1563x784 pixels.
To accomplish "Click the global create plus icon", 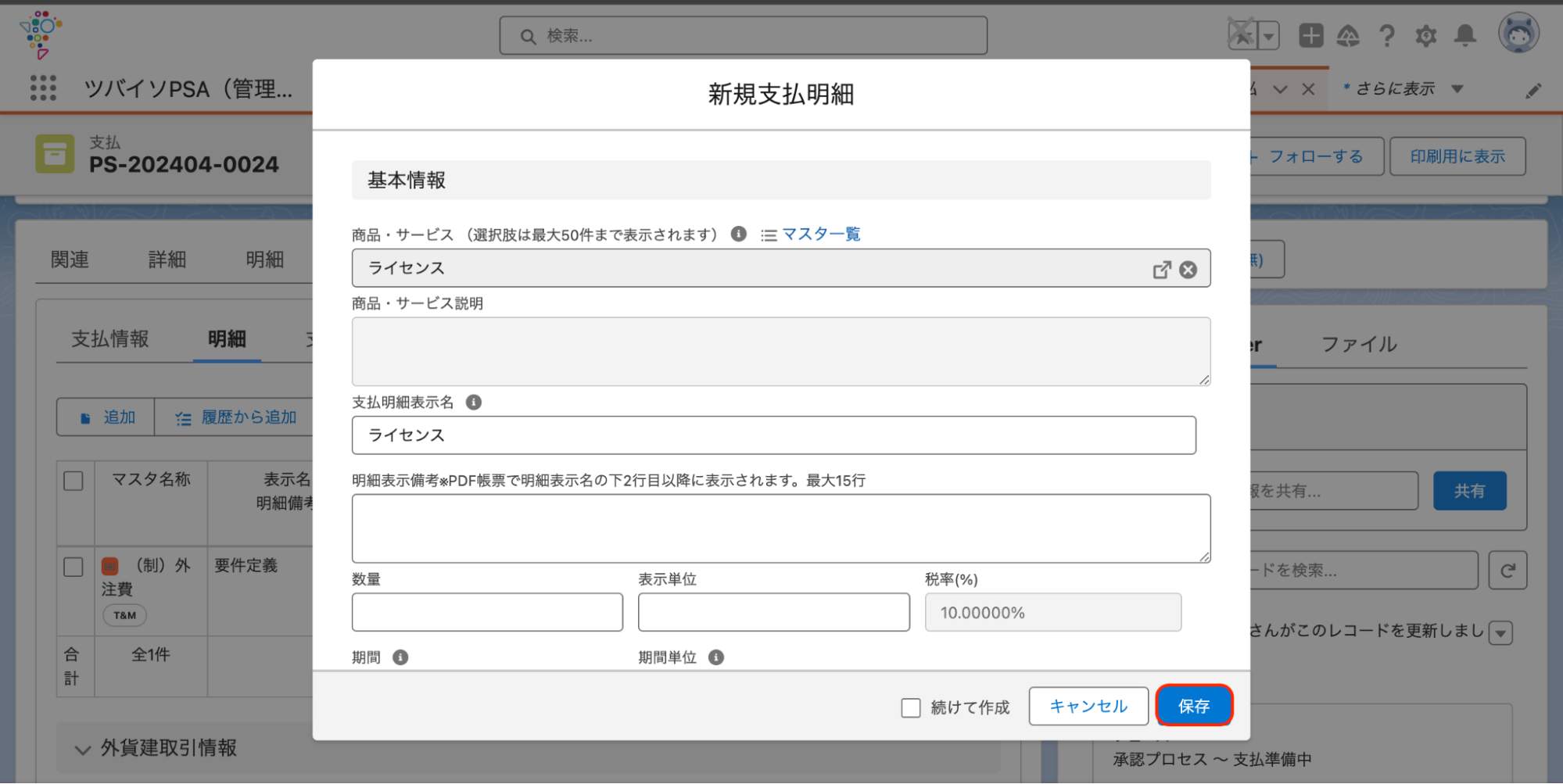I will tap(1310, 35).
